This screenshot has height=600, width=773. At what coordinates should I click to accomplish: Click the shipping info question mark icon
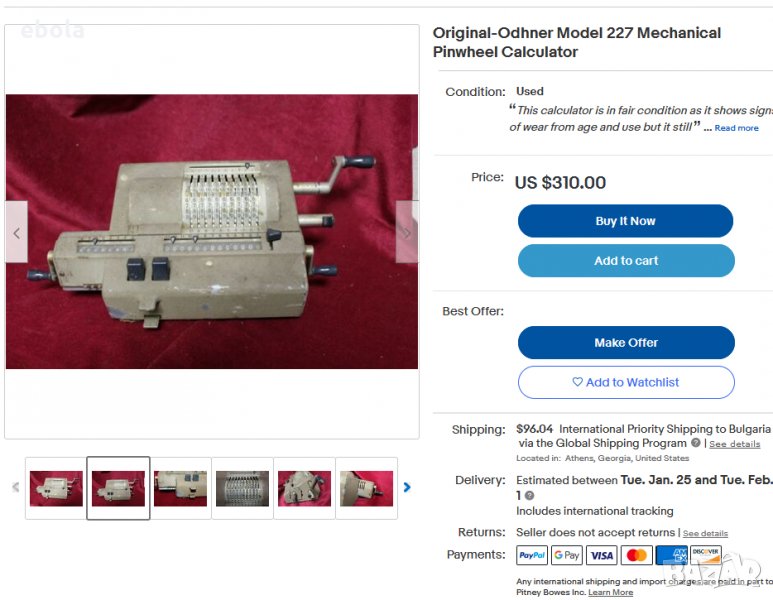click(696, 443)
